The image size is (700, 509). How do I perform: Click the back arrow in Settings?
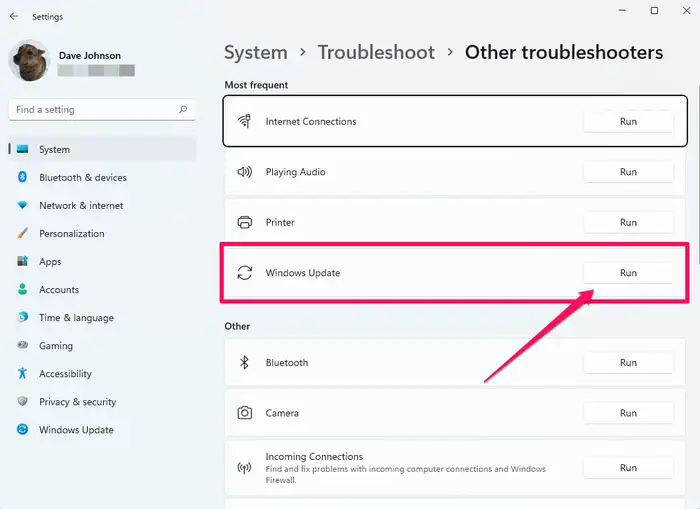(13, 16)
